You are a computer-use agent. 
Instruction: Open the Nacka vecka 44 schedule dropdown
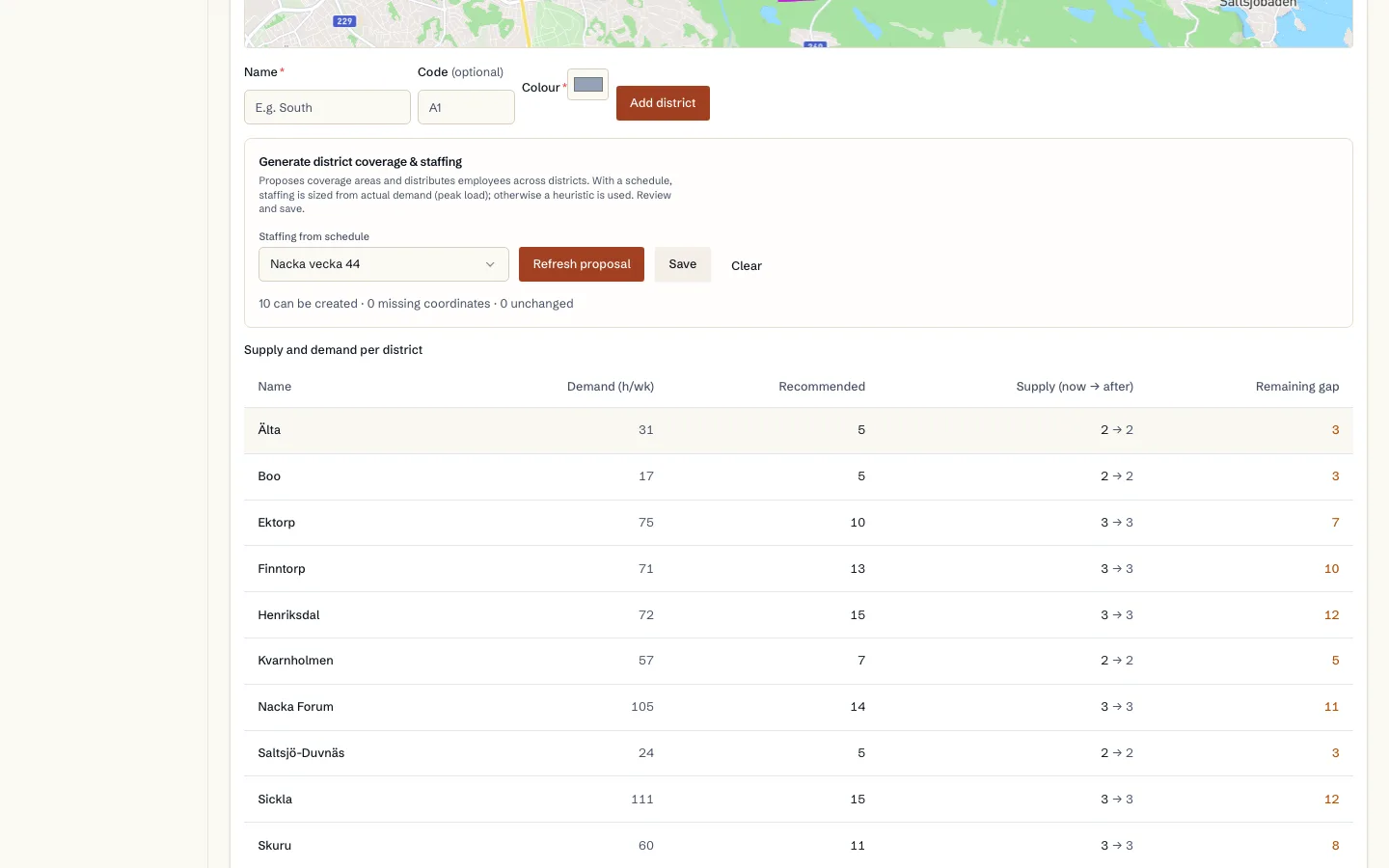pyautogui.click(x=384, y=264)
